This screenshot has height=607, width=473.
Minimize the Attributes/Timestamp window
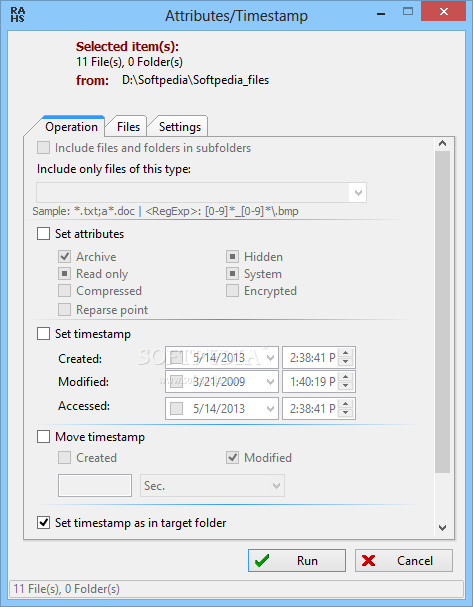[x=381, y=14]
